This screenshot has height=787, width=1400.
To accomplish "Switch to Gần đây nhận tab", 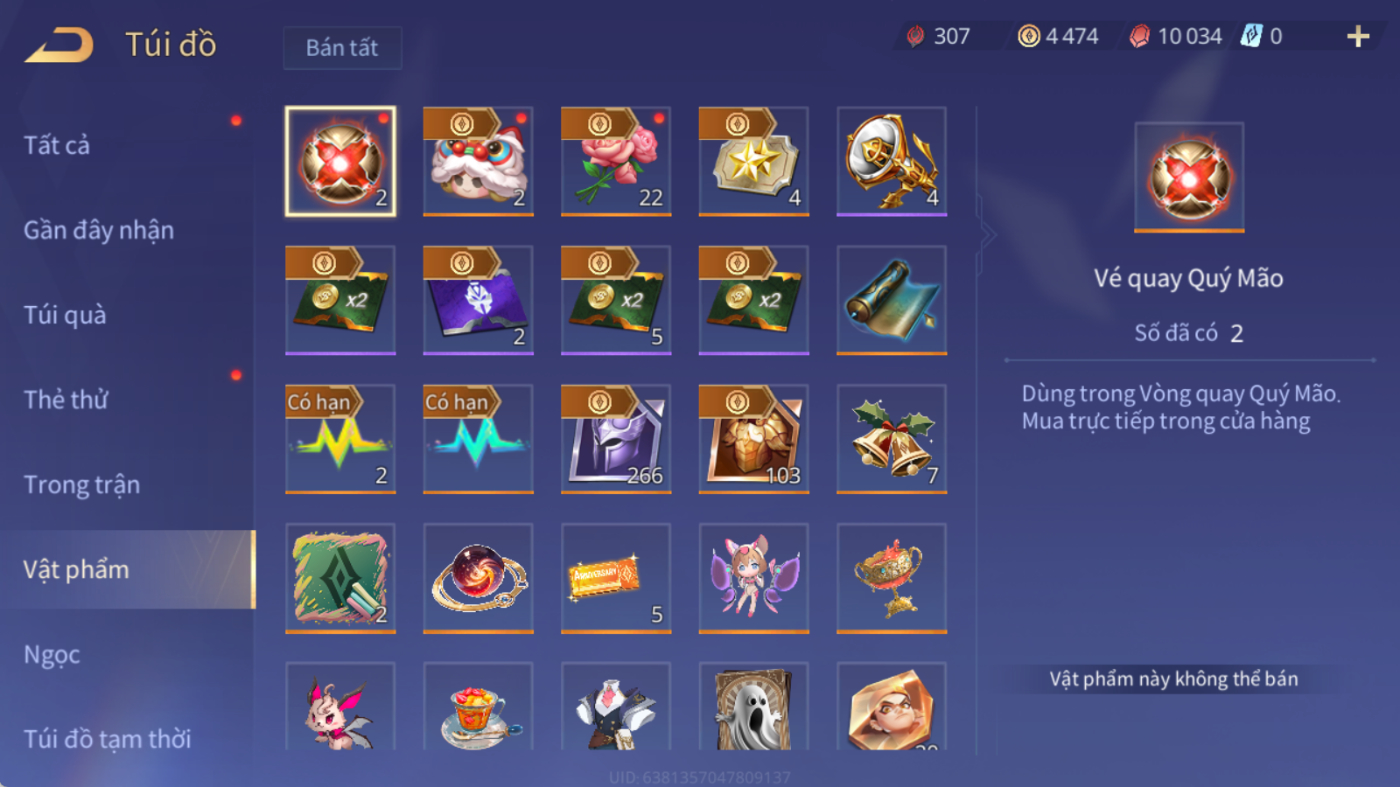I will click(99, 230).
